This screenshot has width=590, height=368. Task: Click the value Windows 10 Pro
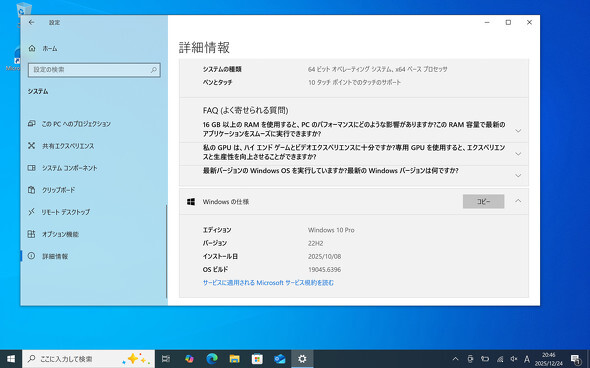pos(331,230)
